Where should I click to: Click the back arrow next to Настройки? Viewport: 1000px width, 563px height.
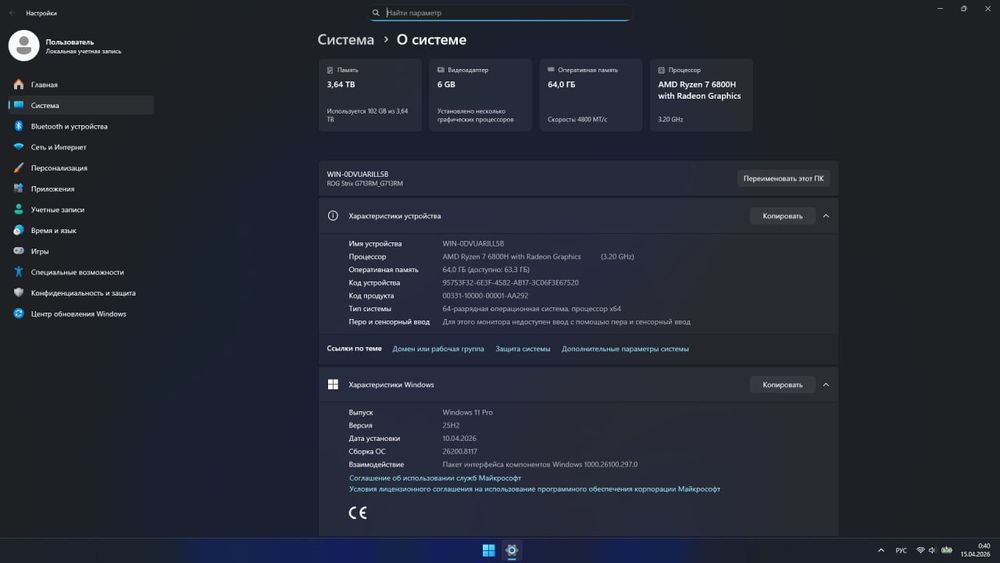[12, 13]
